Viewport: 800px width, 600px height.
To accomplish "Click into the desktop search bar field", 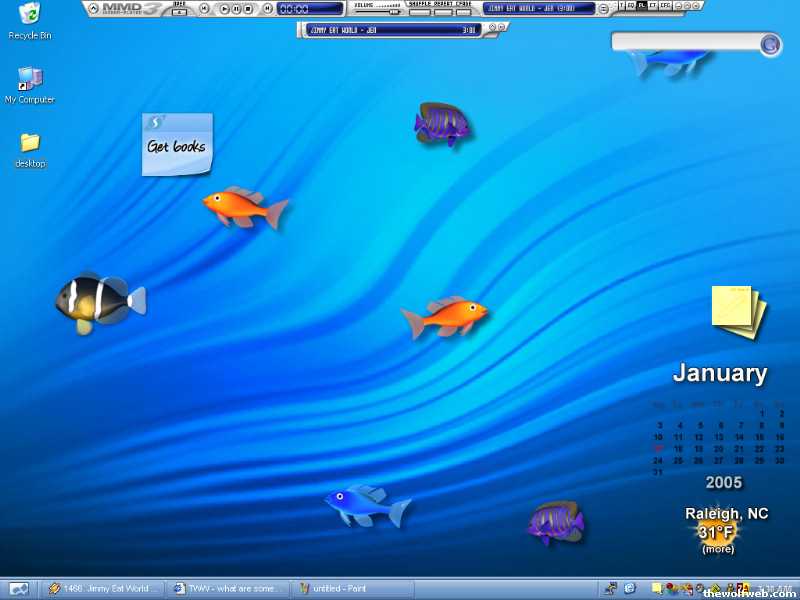I will (686, 42).
